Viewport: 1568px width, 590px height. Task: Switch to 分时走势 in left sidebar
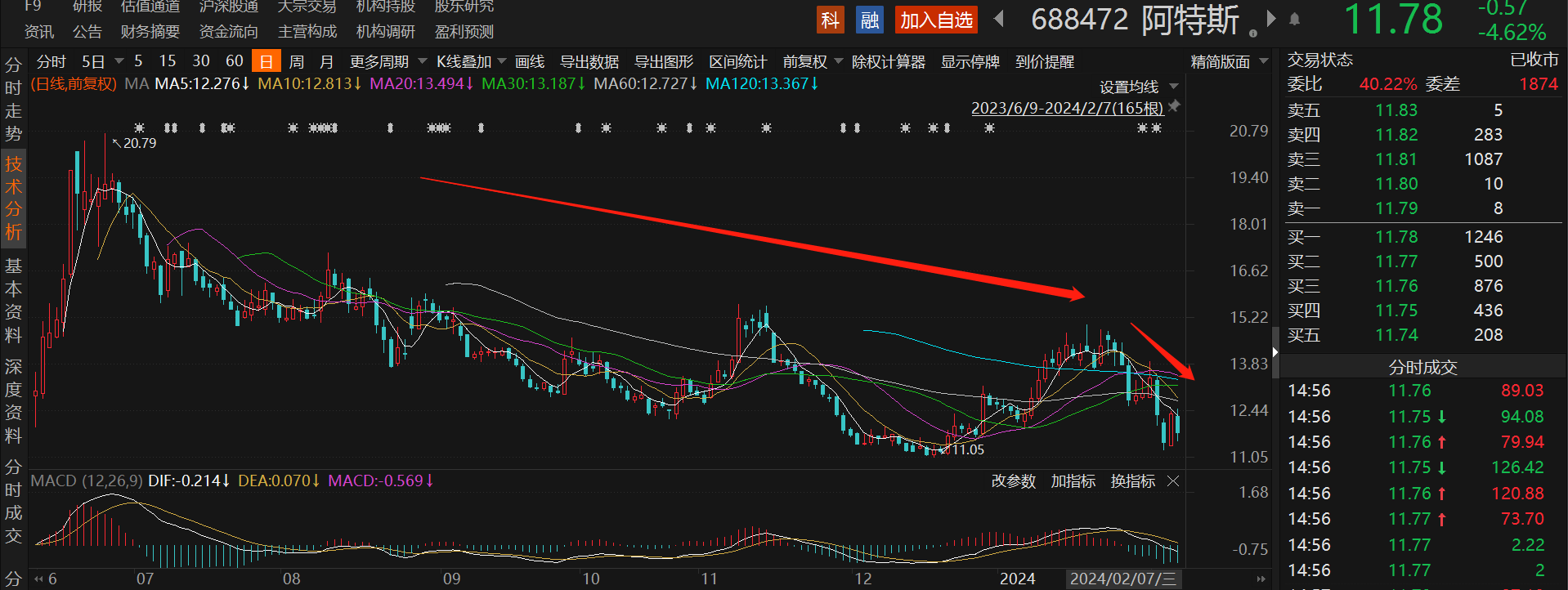tap(13, 100)
